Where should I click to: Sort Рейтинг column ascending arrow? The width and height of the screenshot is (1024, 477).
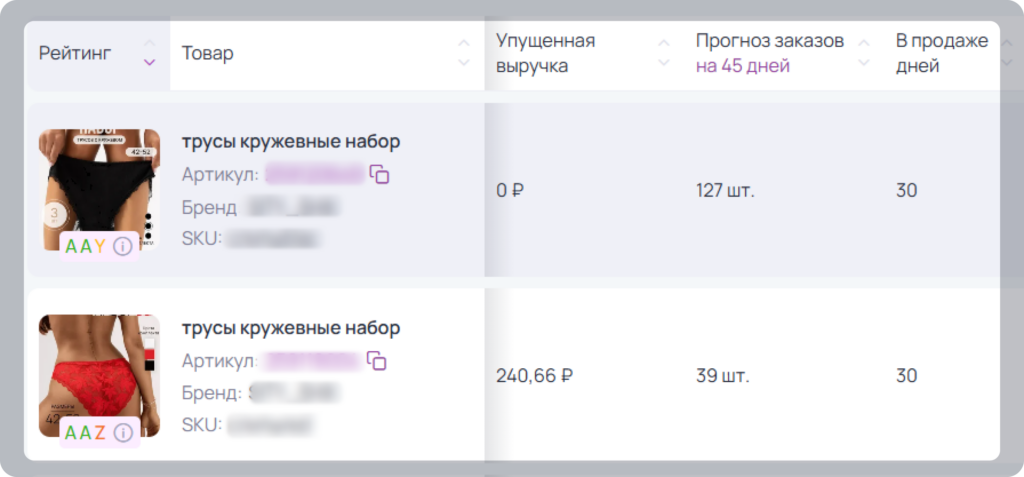pos(150,43)
